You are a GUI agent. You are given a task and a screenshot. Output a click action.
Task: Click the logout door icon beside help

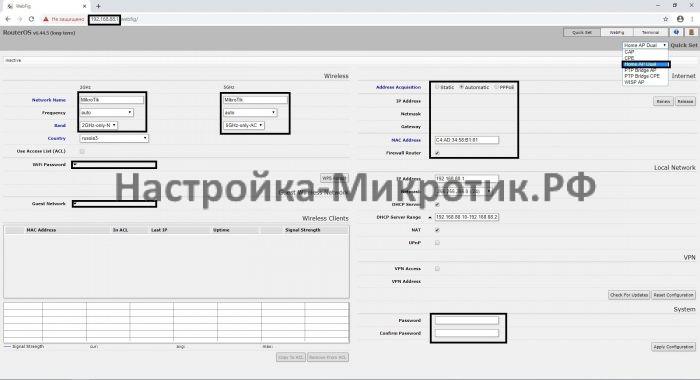coord(691,32)
